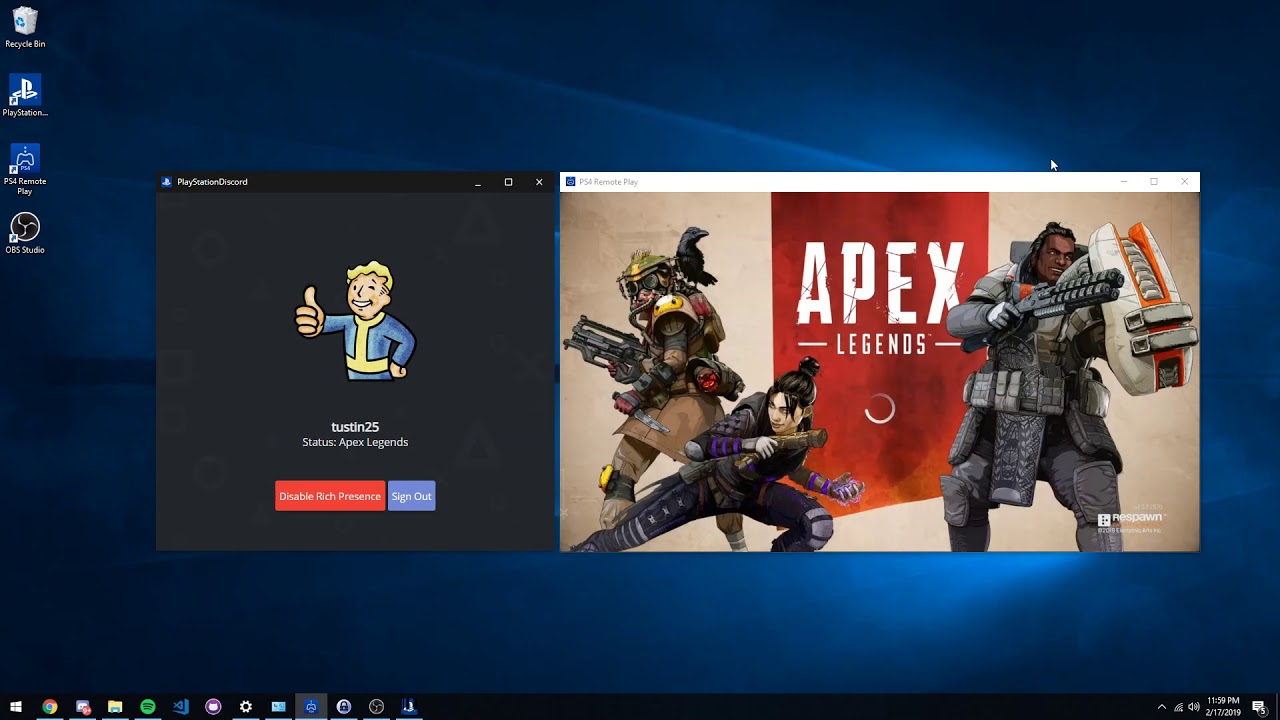This screenshot has height=720, width=1280.
Task: Close the PS4 Remote Play window
Action: click(1185, 182)
